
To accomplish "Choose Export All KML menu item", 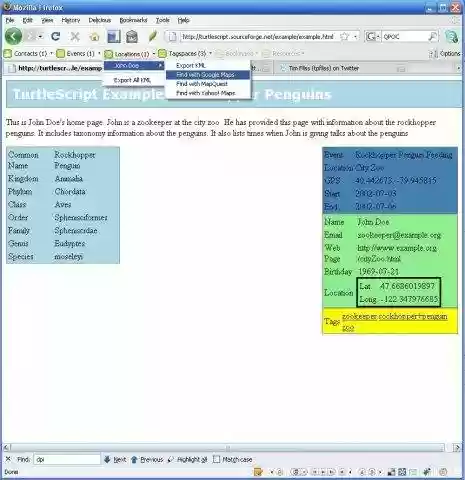I will [x=134, y=80].
